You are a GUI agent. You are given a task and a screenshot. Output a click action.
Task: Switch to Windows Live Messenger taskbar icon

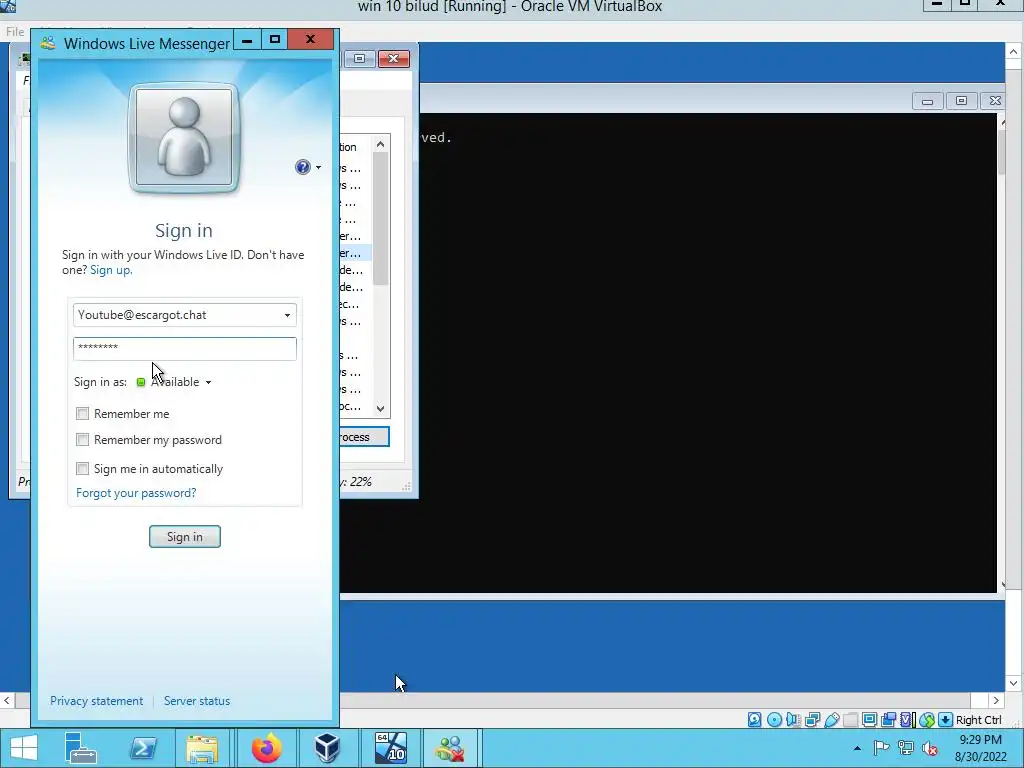pyautogui.click(x=450, y=748)
